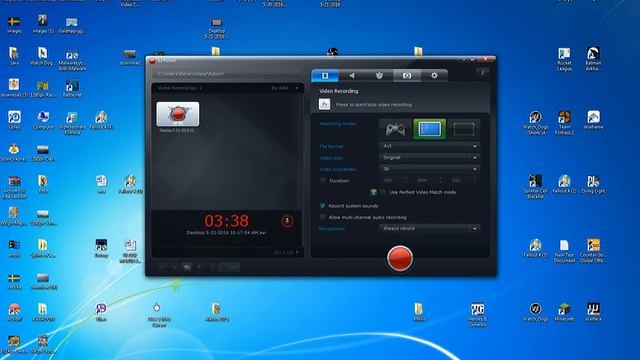Select the Minecraft desktop shortcut
Image resolution: width=640 pixels, height=360 pixels.
click(x=564, y=312)
